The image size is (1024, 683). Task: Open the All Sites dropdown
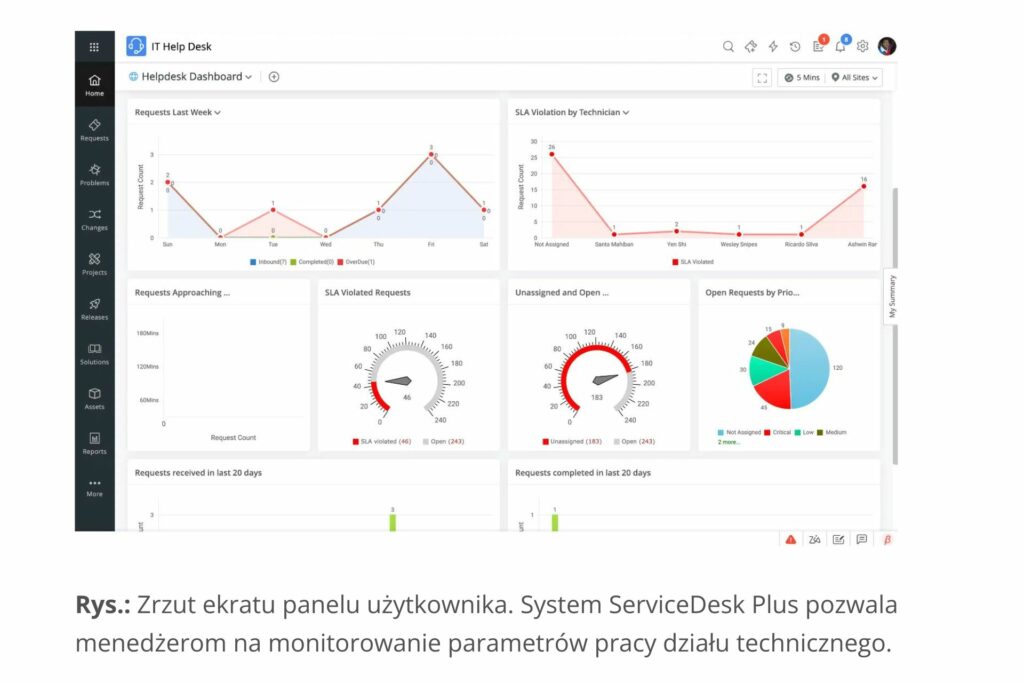(x=855, y=77)
